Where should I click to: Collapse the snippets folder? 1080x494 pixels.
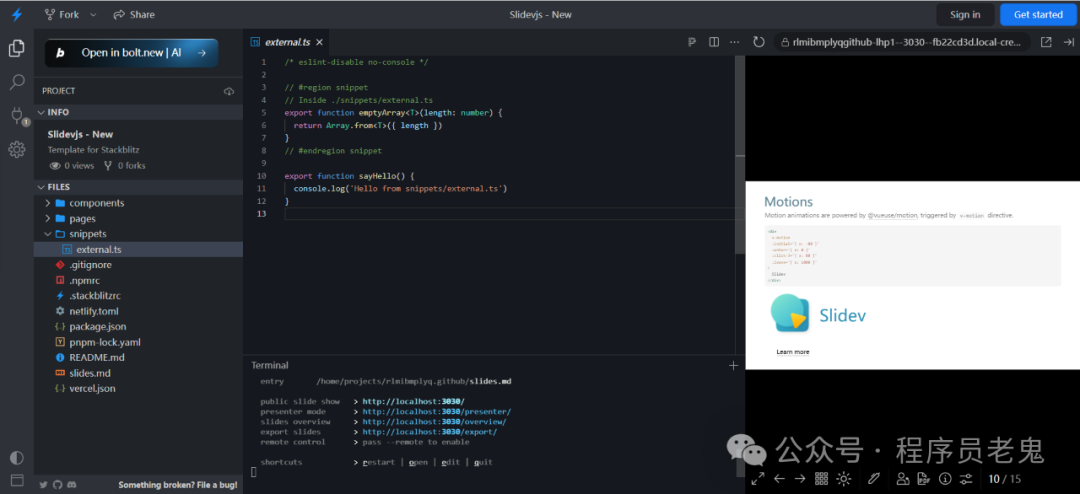pos(138,234)
